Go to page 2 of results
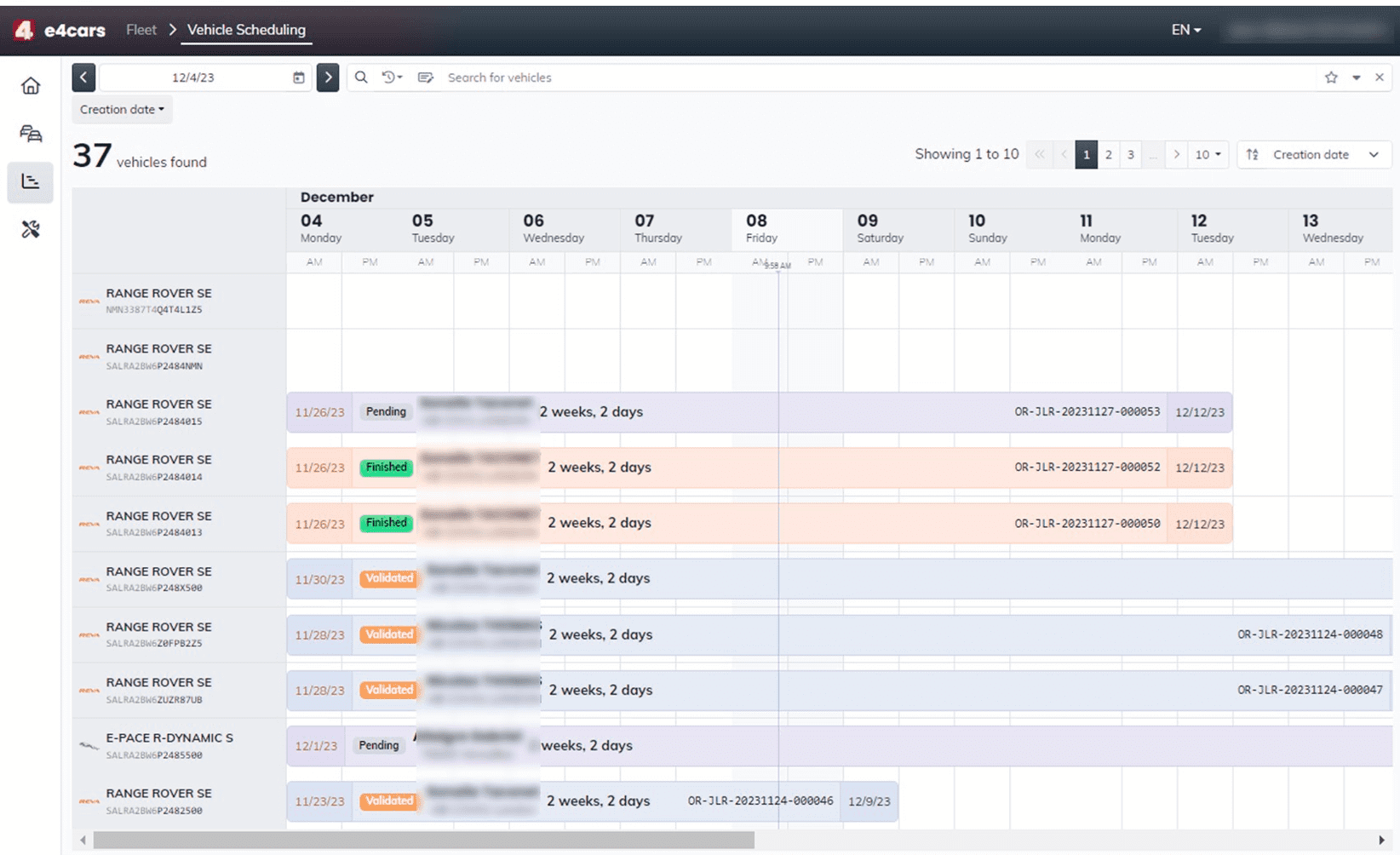 1108,154
